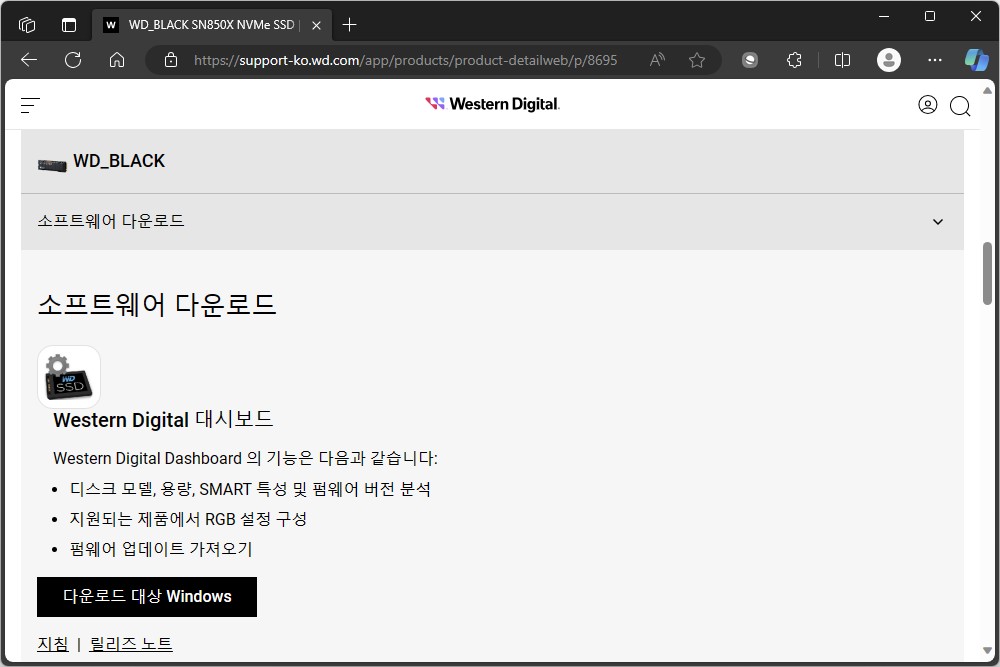
Task: Open the gray circular extension icon
Action: tap(750, 60)
